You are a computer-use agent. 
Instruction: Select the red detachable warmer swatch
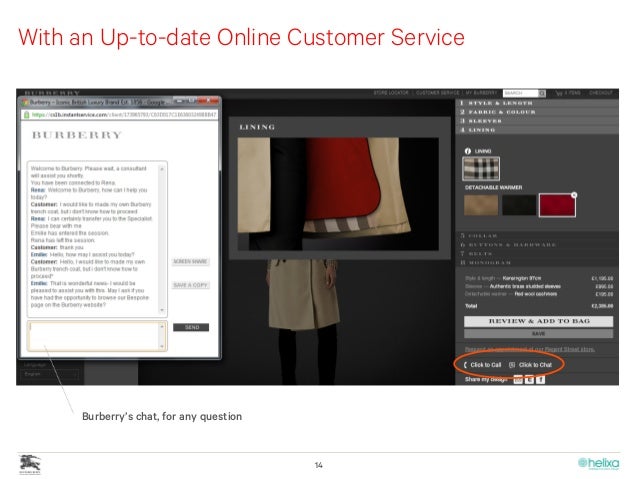(x=557, y=205)
